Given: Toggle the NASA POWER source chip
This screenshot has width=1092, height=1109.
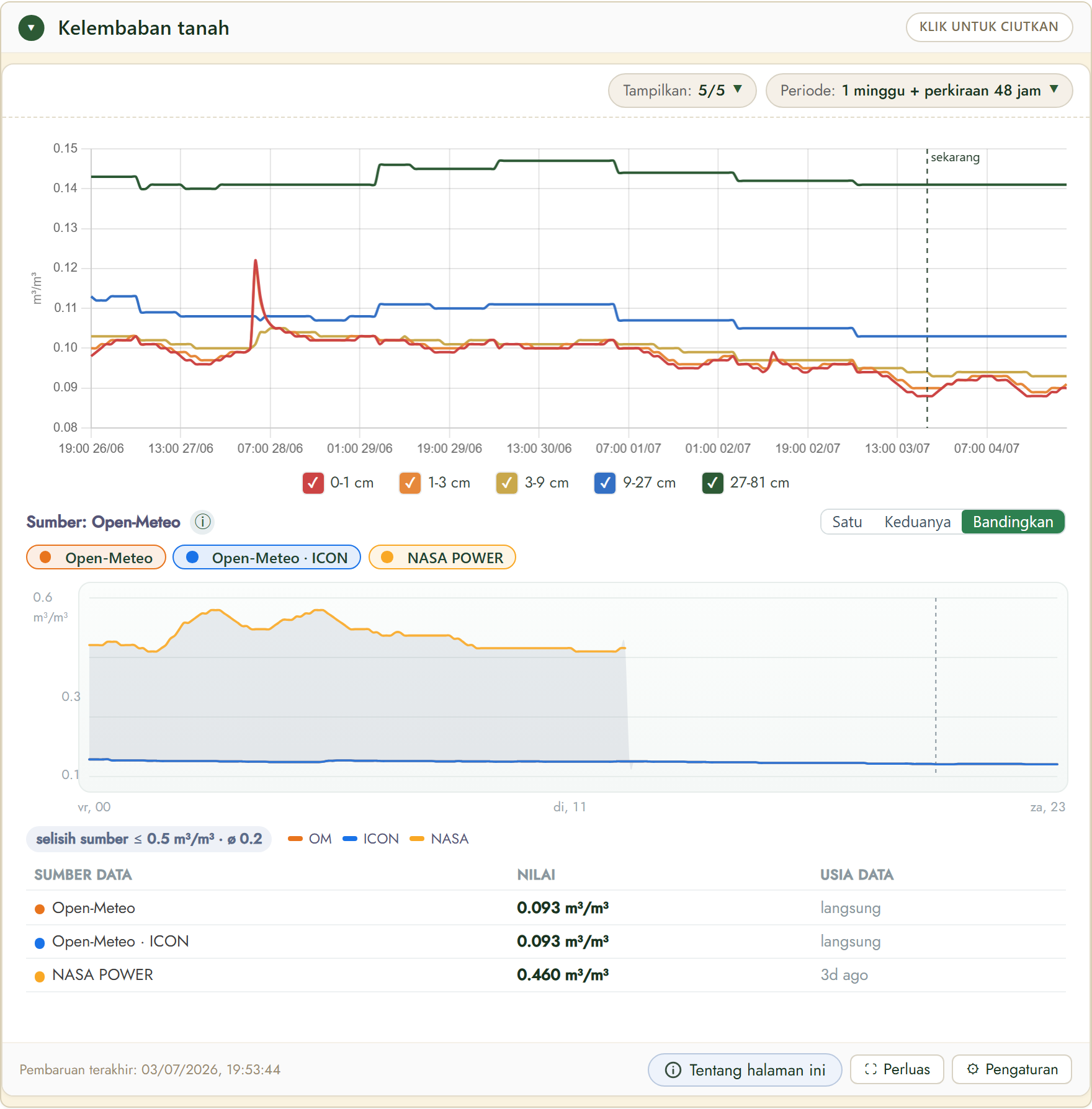Looking at the screenshot, I should (442, 558).
